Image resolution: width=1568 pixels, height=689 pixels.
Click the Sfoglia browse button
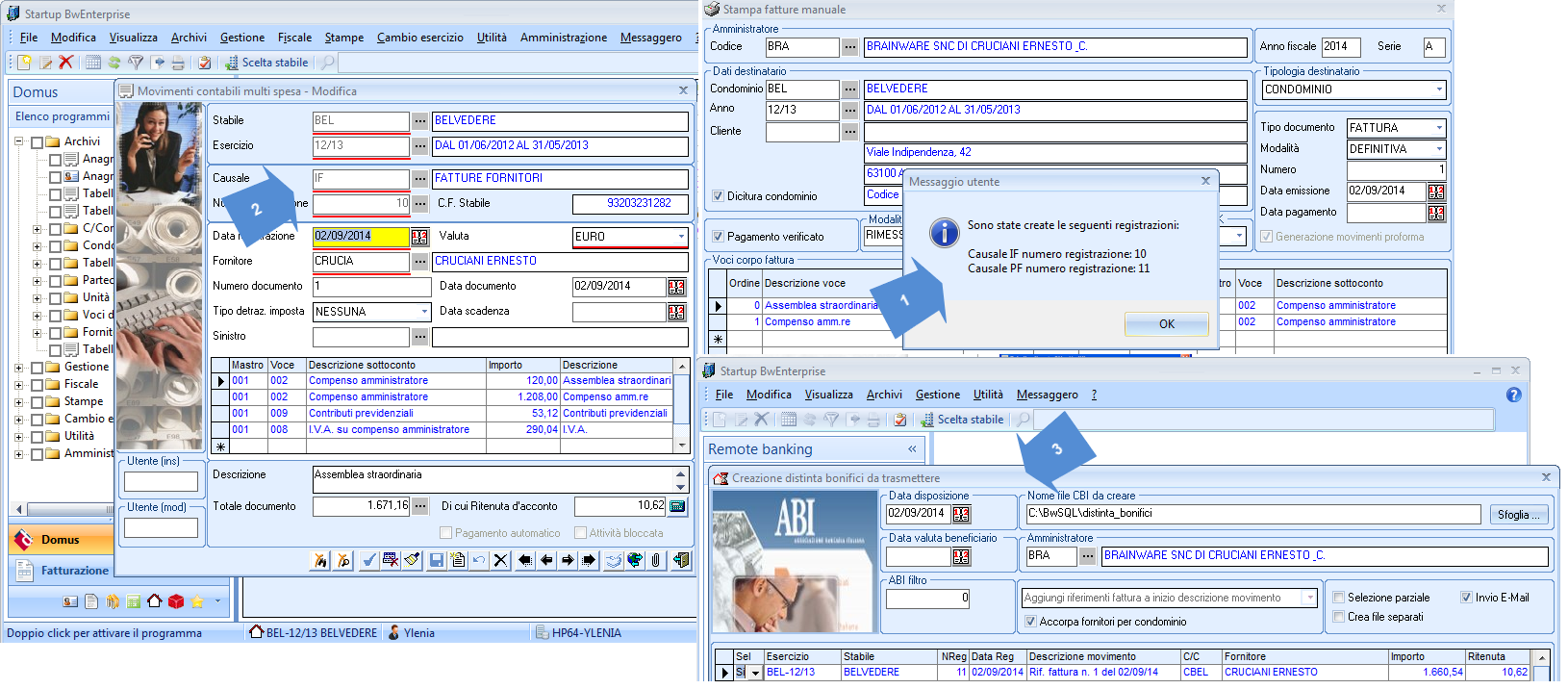(1518, 515)
